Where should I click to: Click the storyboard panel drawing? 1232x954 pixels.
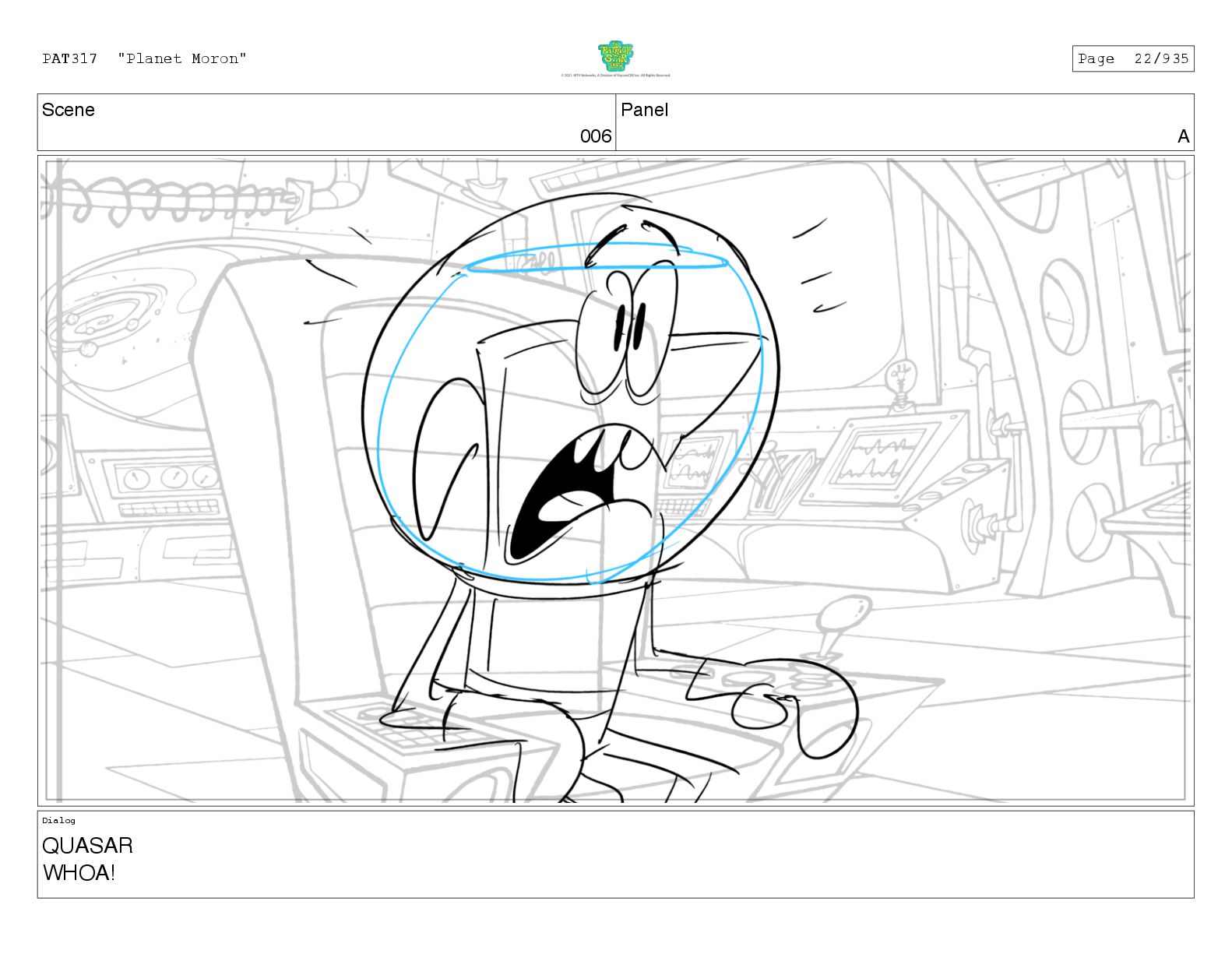tap(615, 480)
